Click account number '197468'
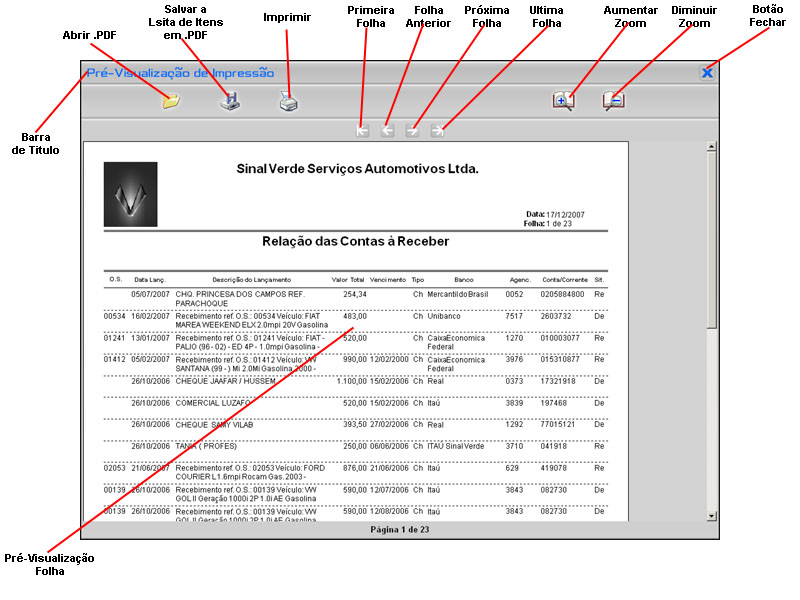 point(554,403)
